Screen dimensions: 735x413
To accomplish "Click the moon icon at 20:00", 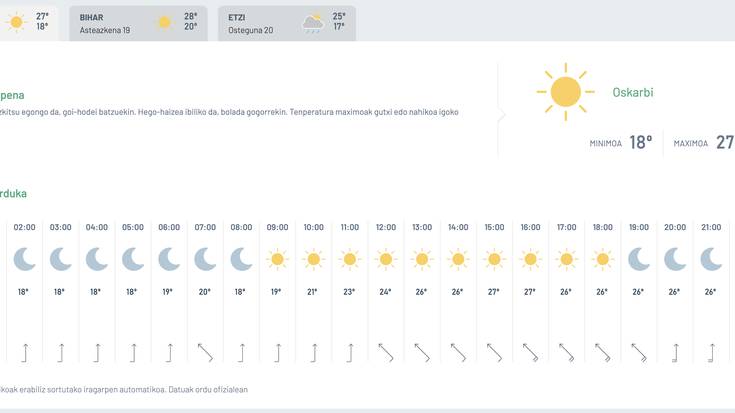I will 675,259.
